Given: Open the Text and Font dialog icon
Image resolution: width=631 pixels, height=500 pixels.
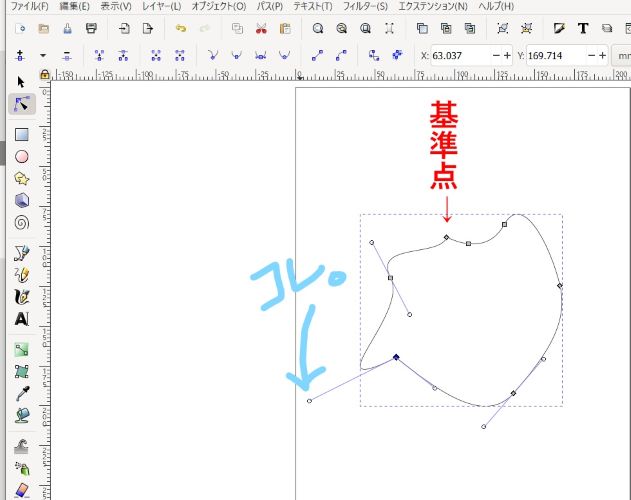Looking at the screenshot, I should pyautogui.click(x=583, y=28).
